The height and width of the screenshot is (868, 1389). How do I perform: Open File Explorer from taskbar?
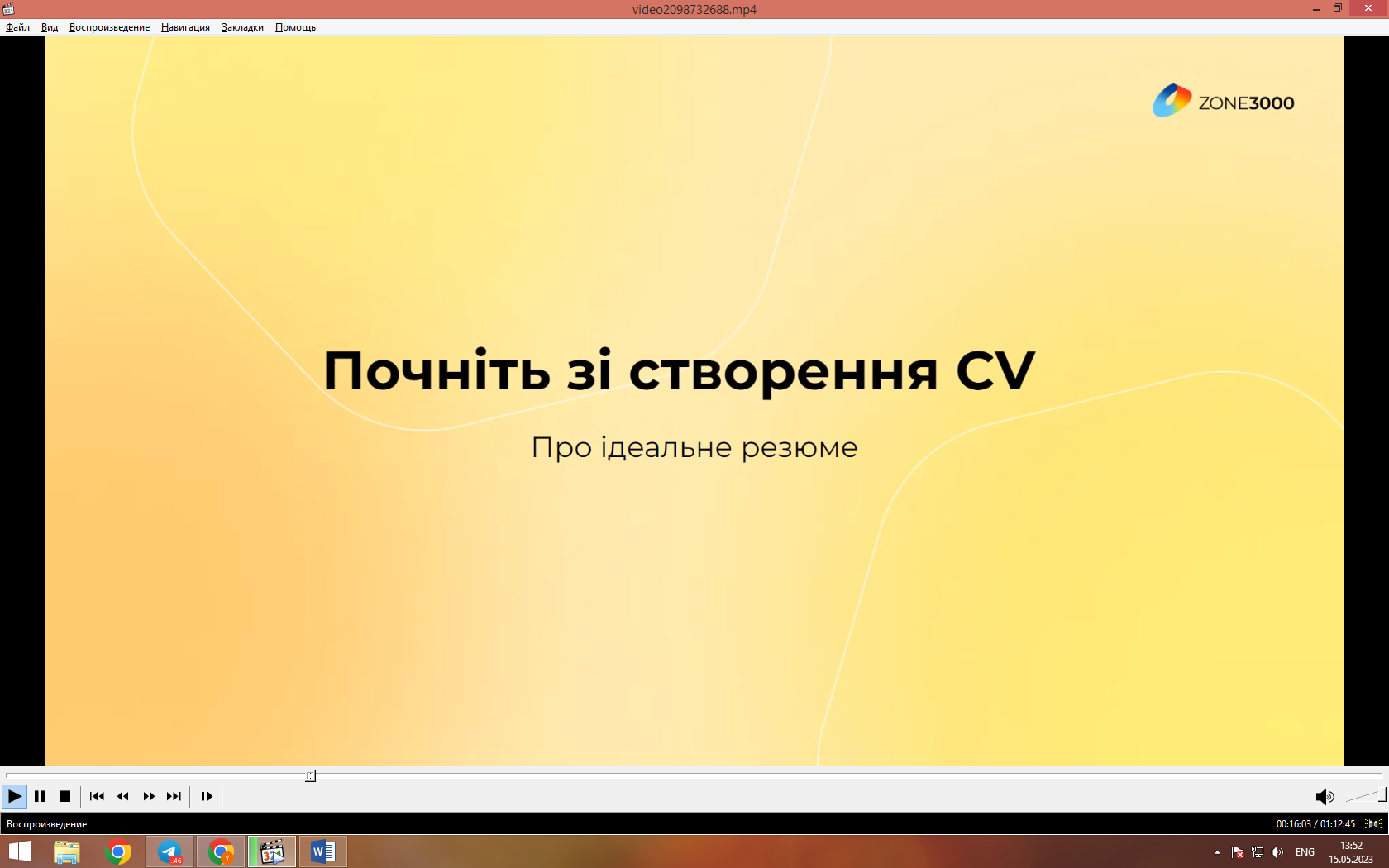pyautogui.click(x=67, y=851)
